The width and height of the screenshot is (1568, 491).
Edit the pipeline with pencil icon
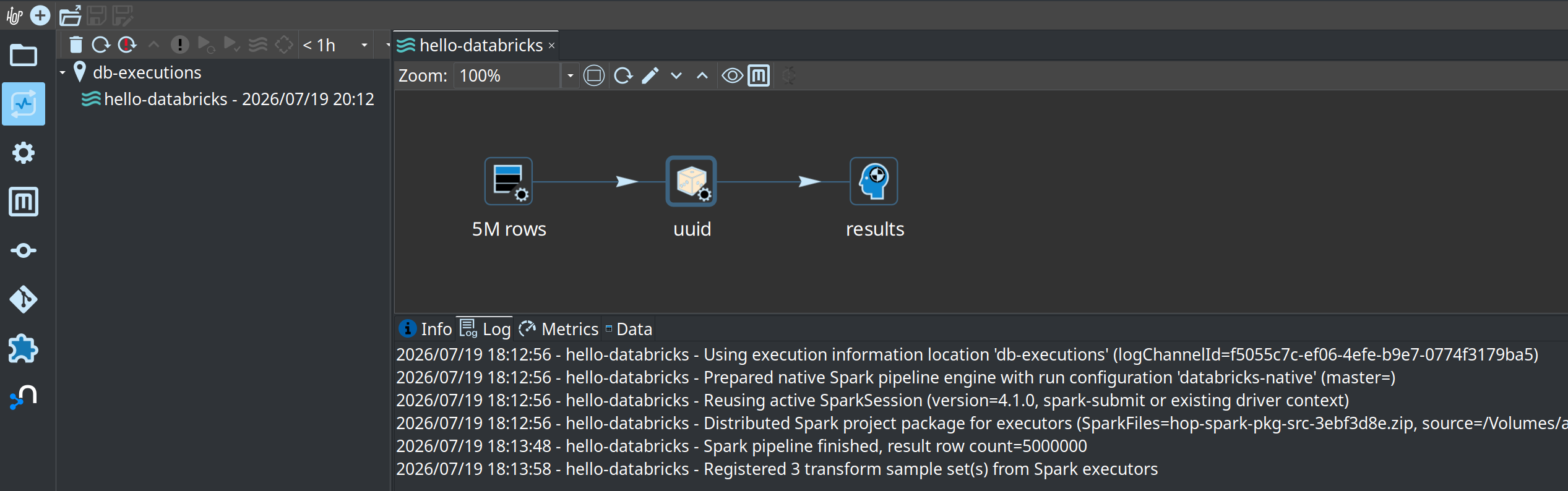tap(650, 75)
